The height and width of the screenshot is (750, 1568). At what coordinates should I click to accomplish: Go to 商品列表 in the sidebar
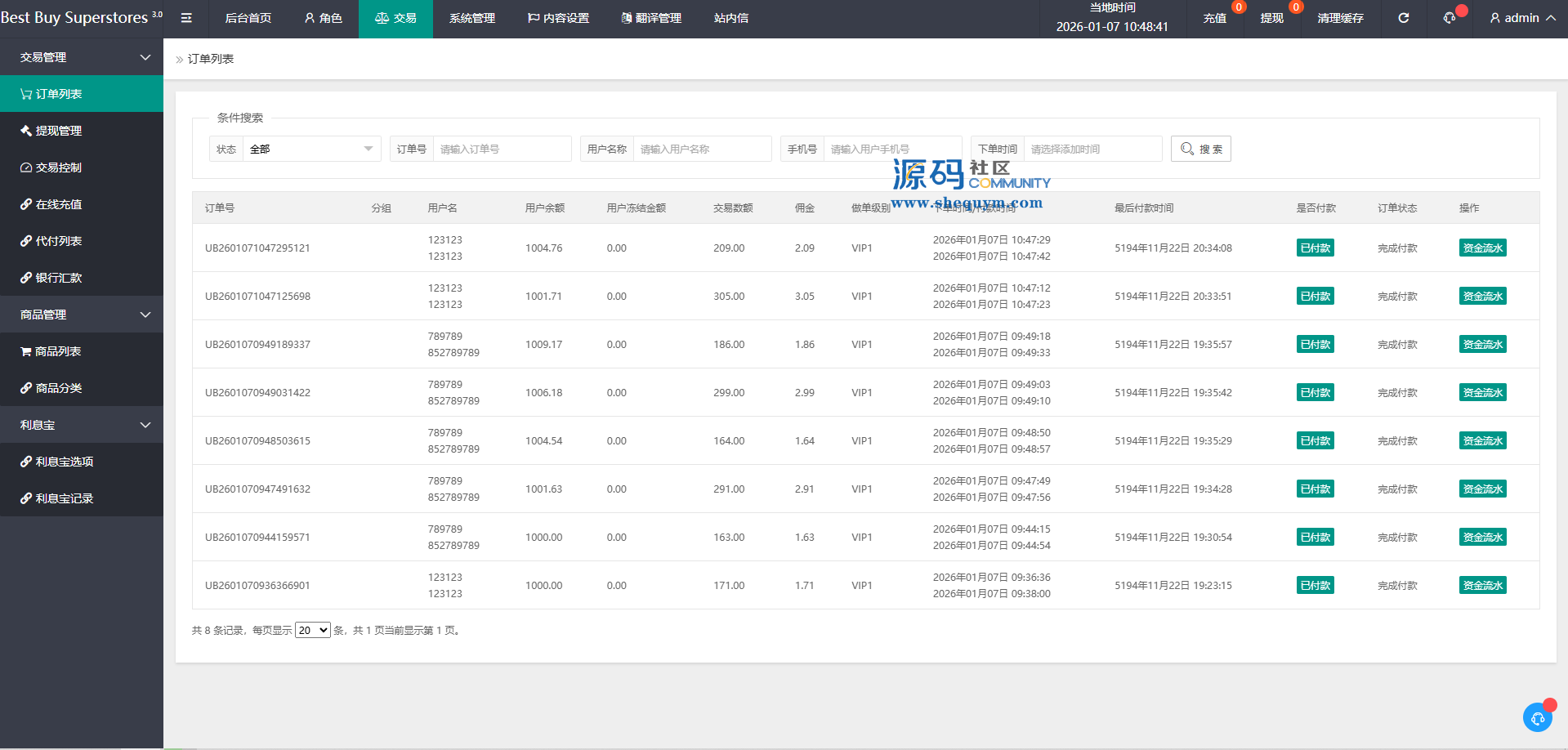[x=57, y=351]
